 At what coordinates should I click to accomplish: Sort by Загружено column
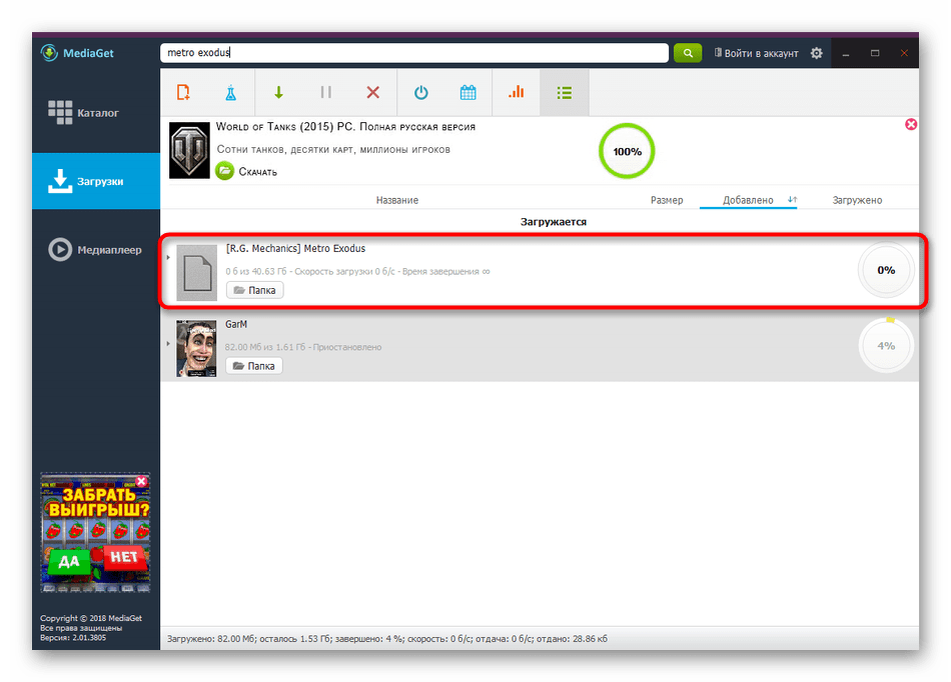click(857, 200)
